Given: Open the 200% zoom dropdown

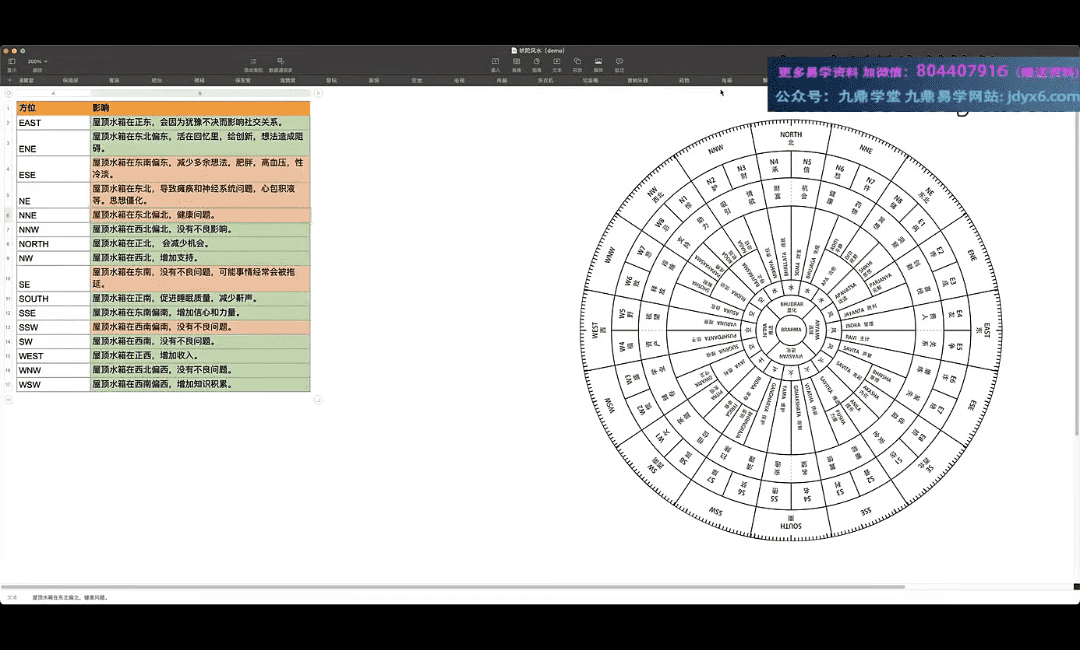Looking at the screenshot, I should click(37, 62).
